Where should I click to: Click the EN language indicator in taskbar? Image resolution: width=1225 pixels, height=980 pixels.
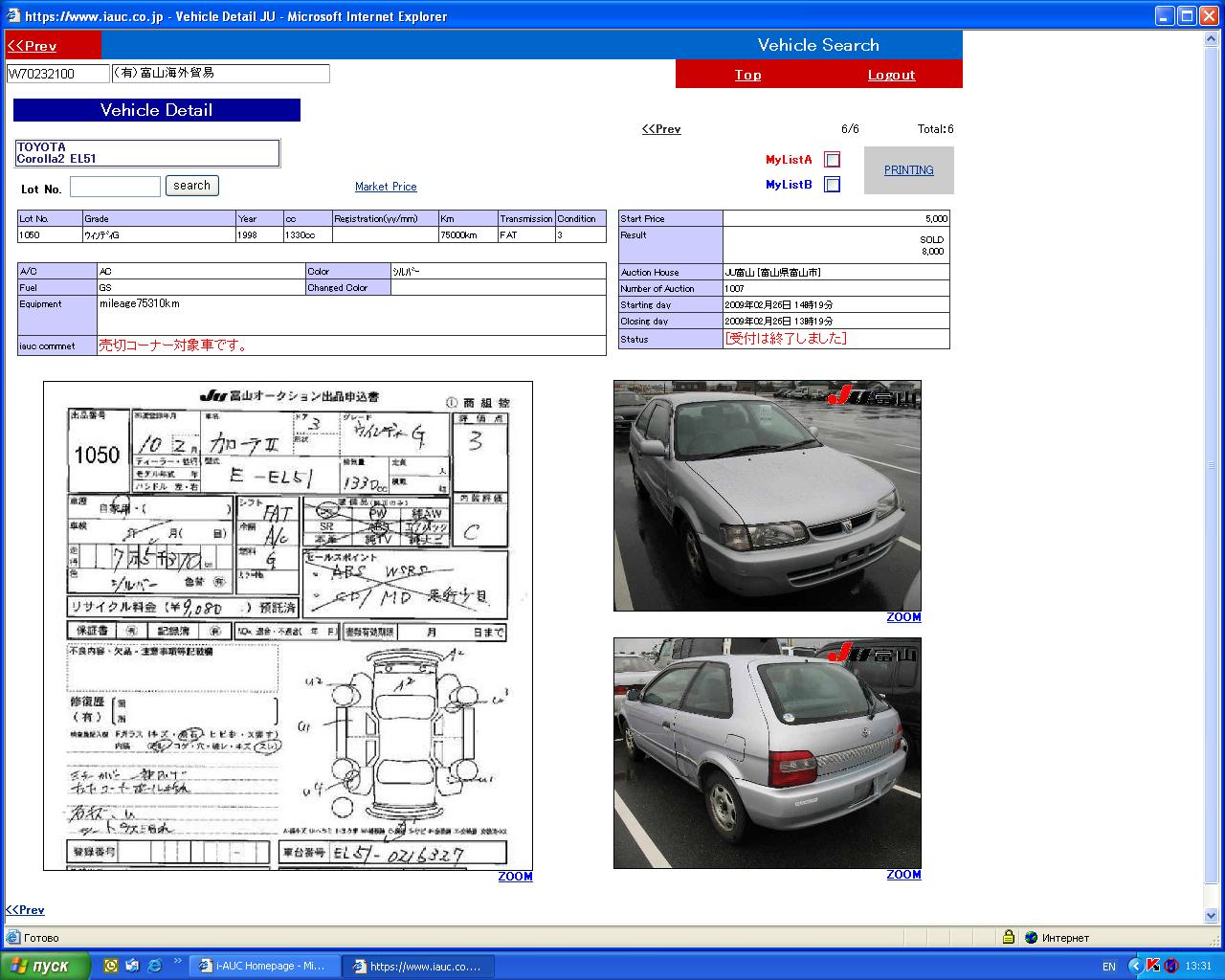(x=1109, y=967)
